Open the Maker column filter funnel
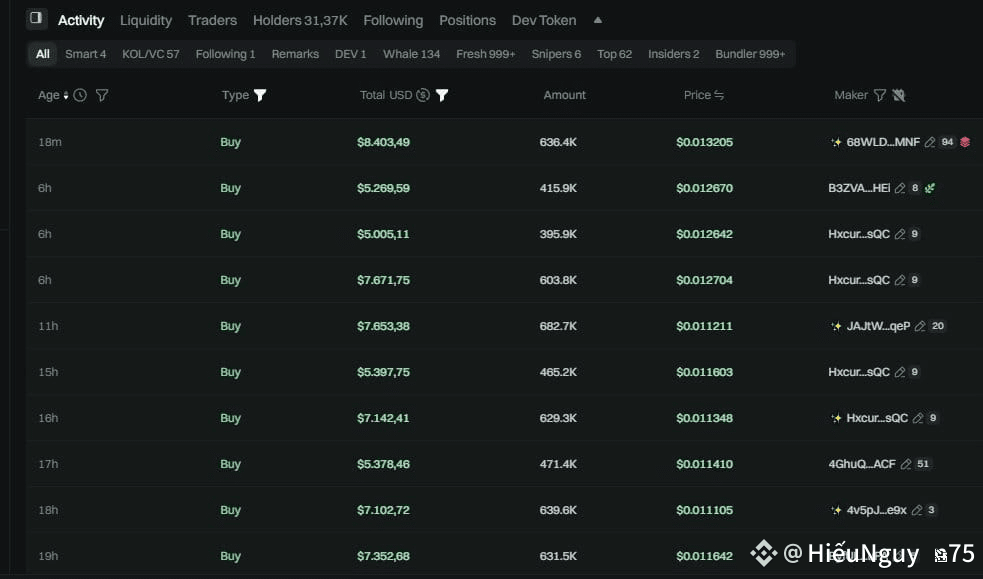 pyautogui.click(x=880, y=95)
